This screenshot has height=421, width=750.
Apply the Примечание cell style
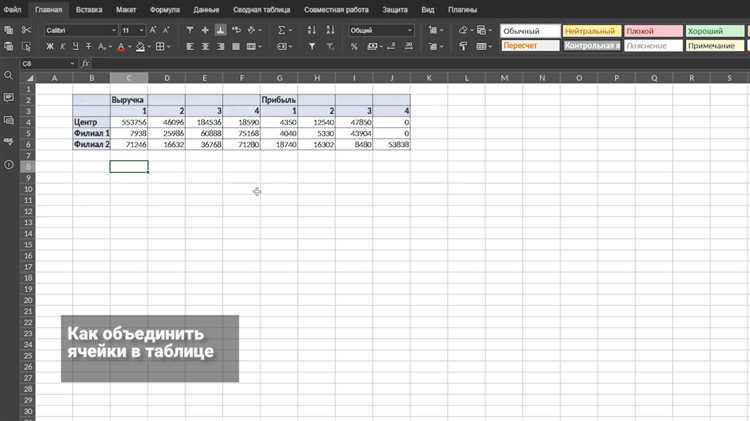[715, 45]
